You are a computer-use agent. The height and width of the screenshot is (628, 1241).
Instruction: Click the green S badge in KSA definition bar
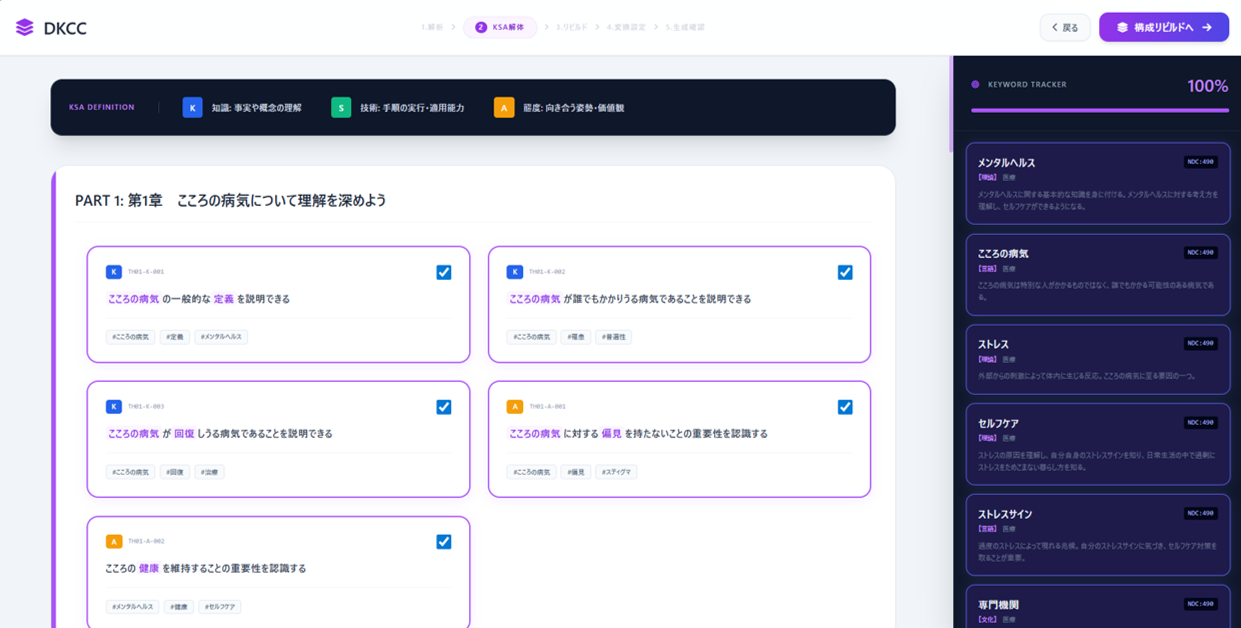point(341,107)
